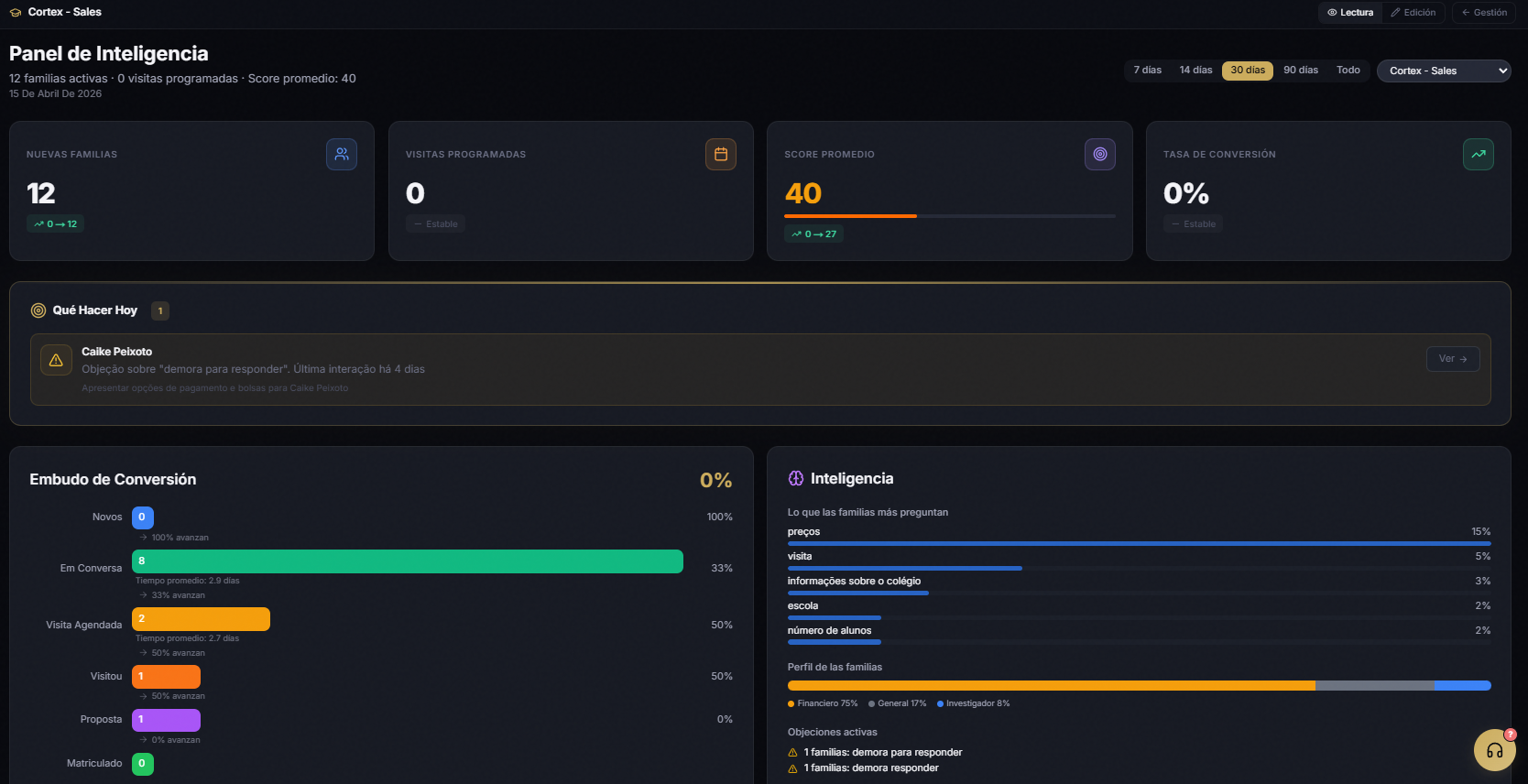The height and width of the screenshot is (784, 1528).
Task: Click the Nuevas Familias people icon
Action: (342, 155)
